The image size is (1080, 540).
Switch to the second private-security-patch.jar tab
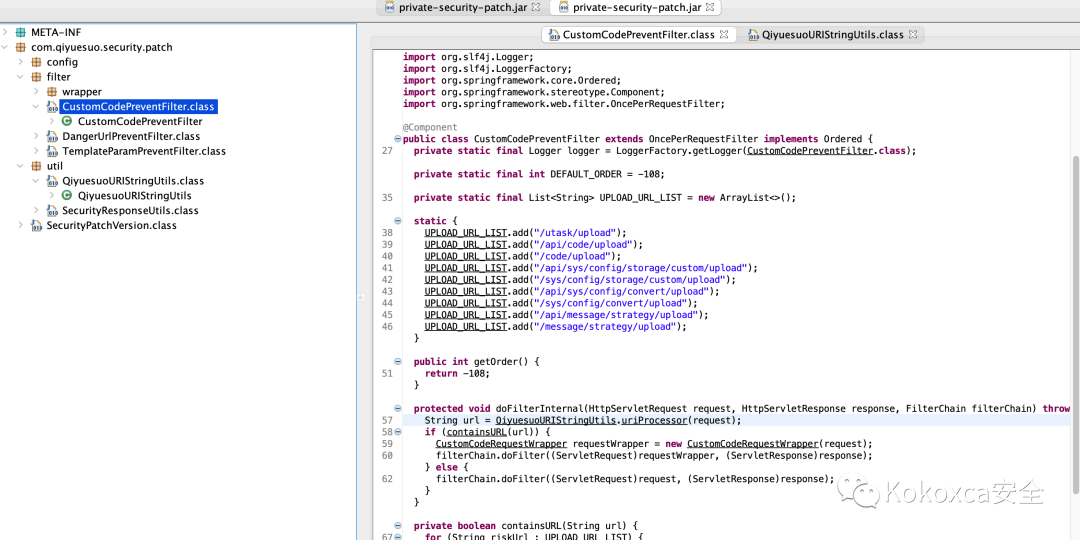click(638, 8)
